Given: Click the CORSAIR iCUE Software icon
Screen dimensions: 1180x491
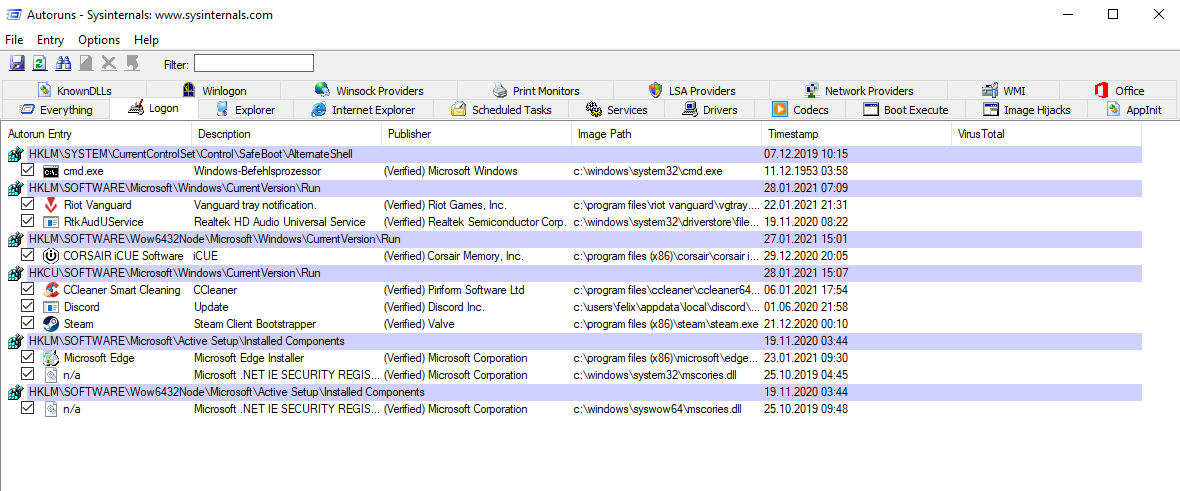Looking at the screenshot, I should click(50, 256).
